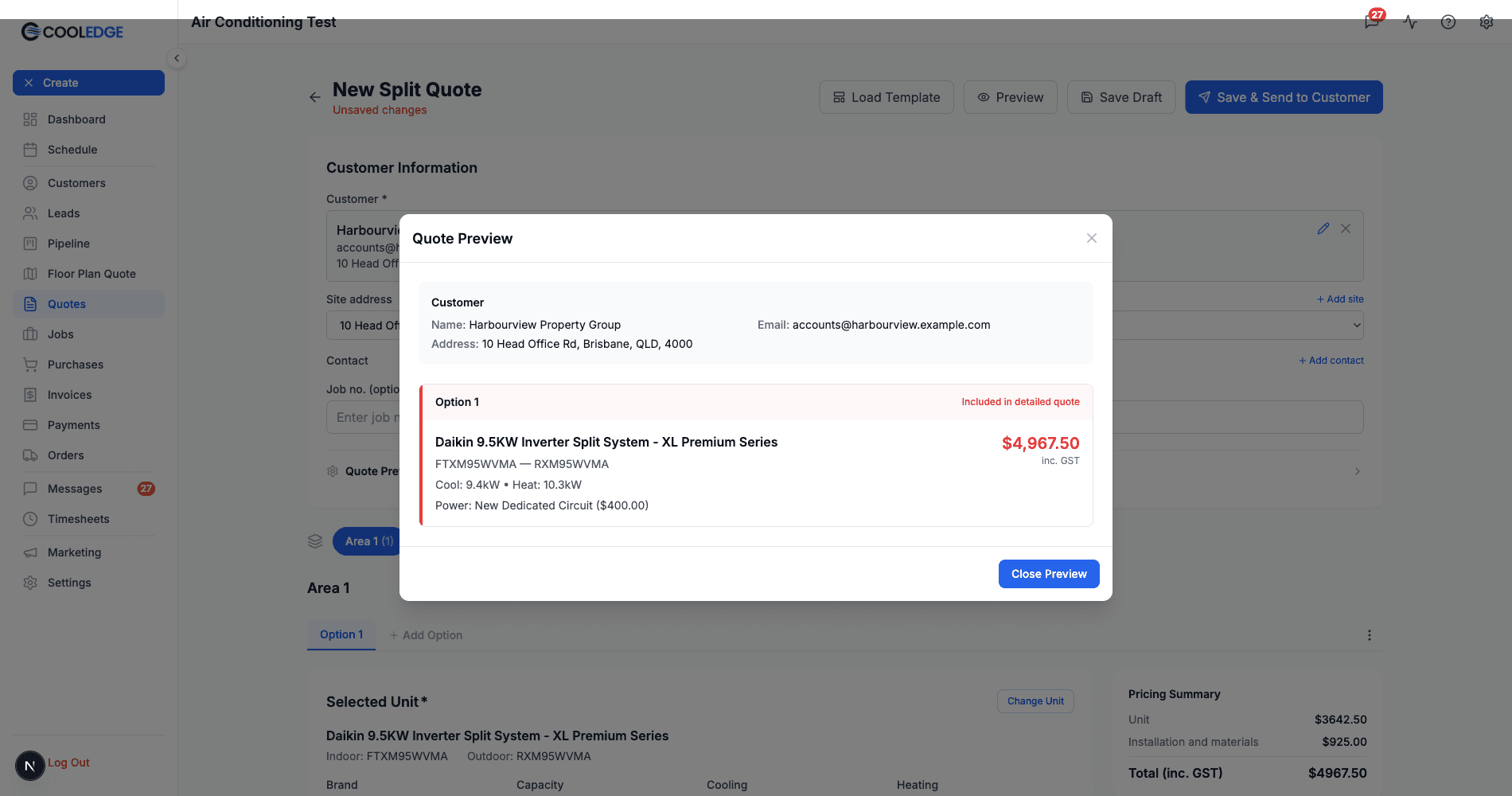Click the CoolEdge logo

click(x=72, y=32)
